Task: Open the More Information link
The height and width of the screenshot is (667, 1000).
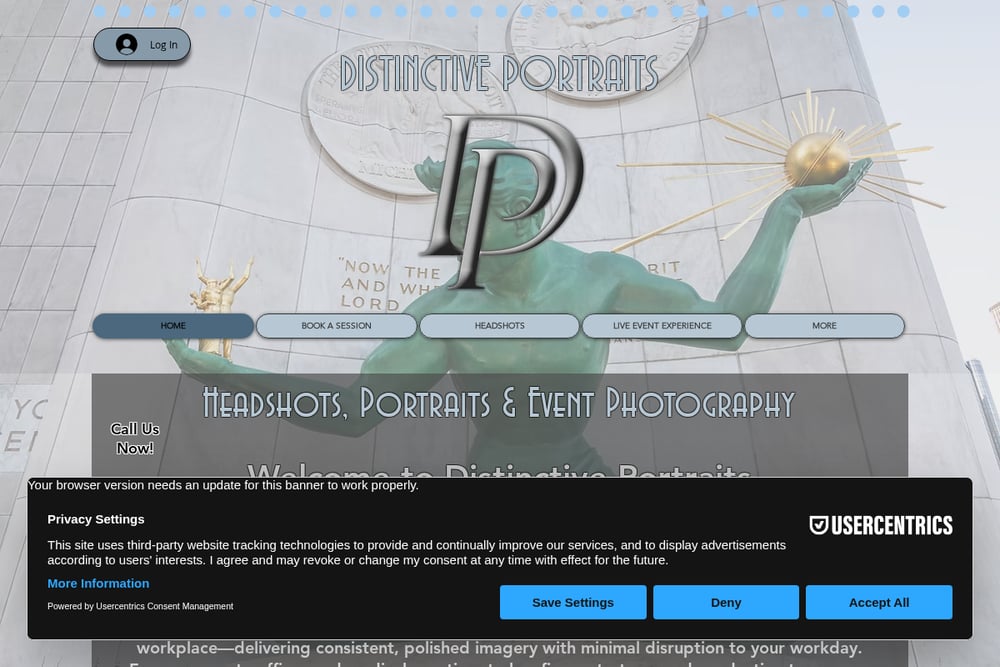Action: tap(98, 583)
